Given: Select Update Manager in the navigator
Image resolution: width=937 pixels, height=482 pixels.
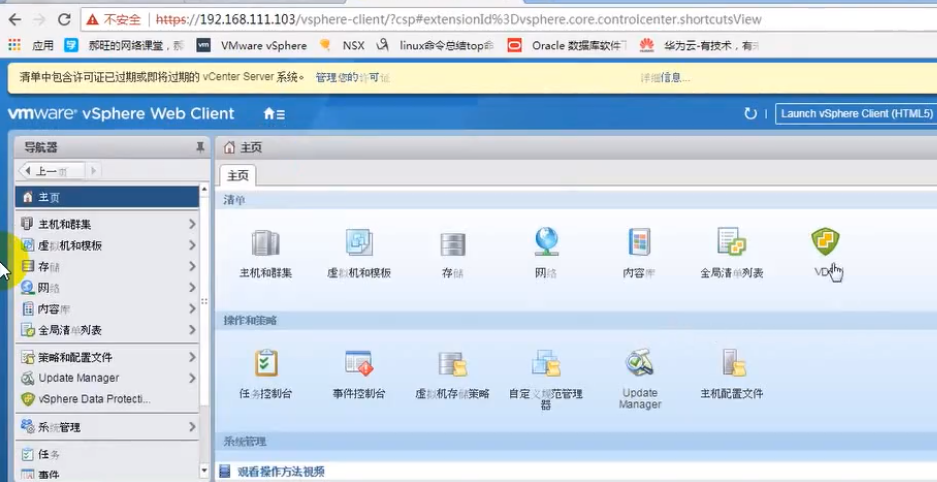Looking at the screenshot, I should [107, 378].
